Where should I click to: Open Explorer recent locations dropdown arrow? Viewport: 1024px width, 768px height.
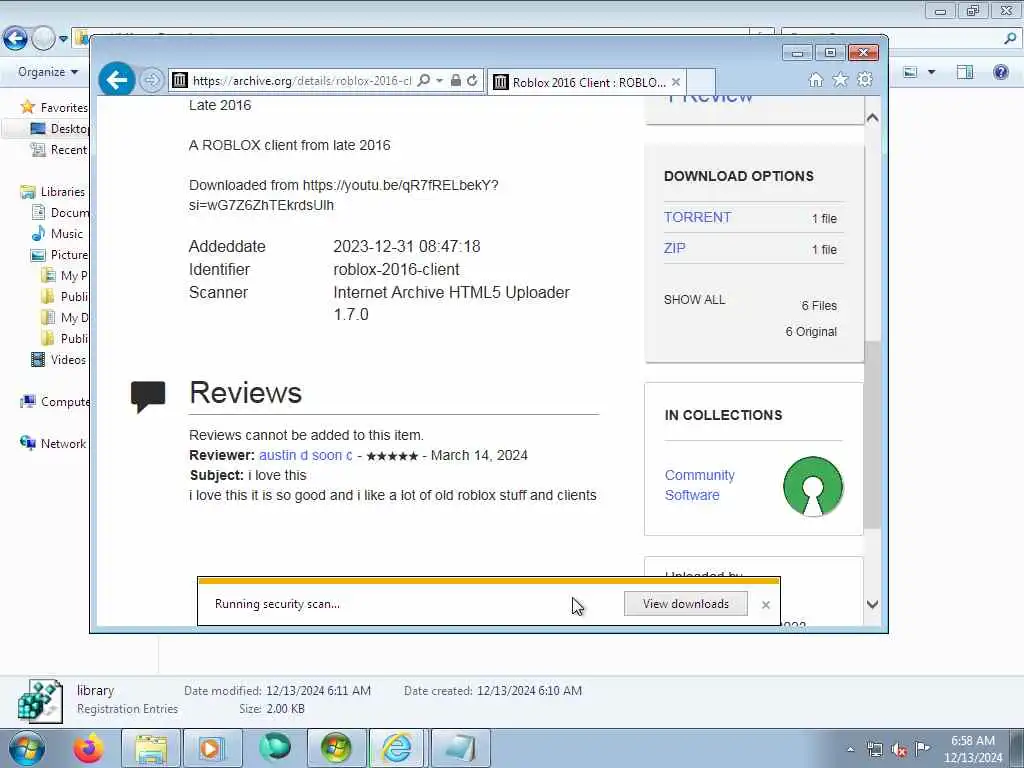coord(63,39)
